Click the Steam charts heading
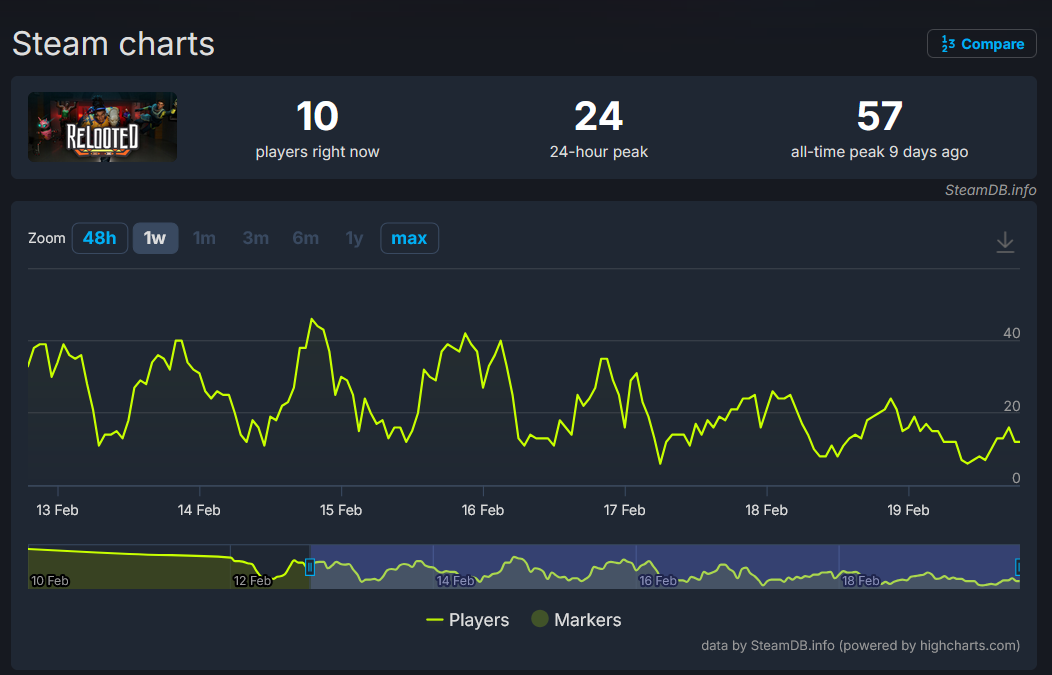Image resolution: width=1052 pixels, height=675 pixels. (x=113, y=44)
